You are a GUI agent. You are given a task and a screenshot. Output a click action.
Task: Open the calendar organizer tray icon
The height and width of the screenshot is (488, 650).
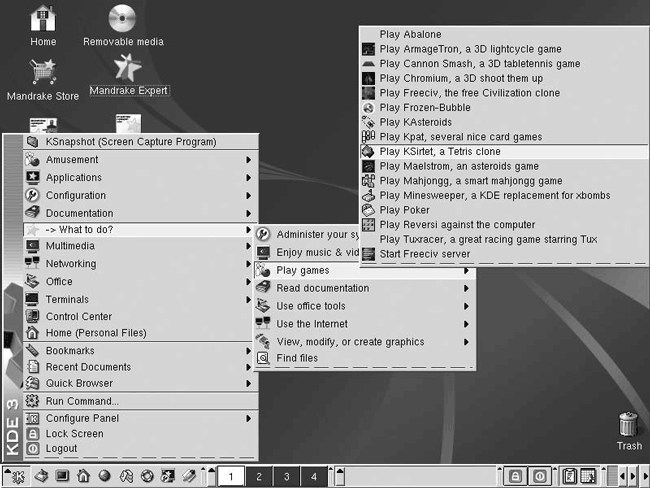[x=588, y=476]
